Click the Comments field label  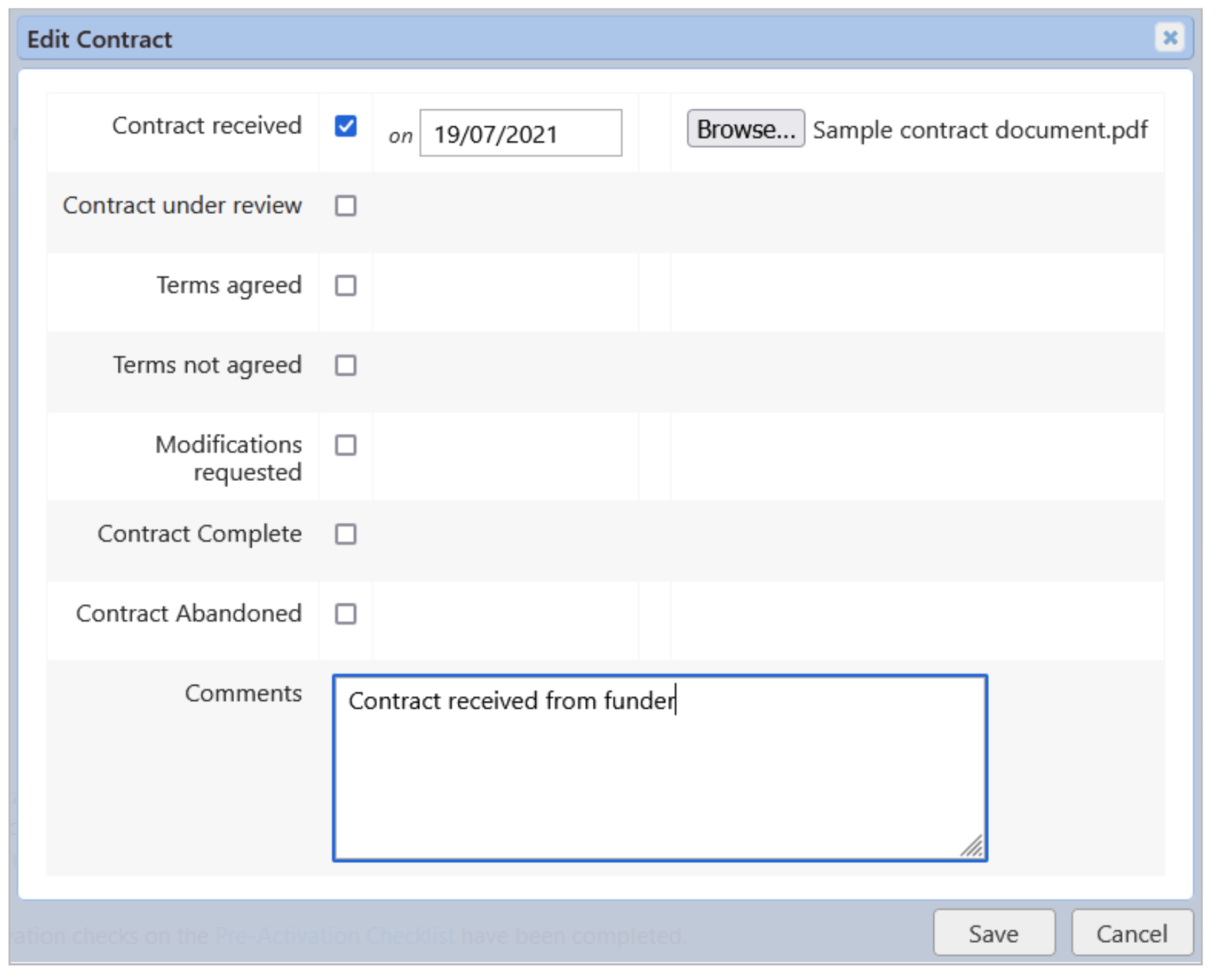[x=243, y=693]
